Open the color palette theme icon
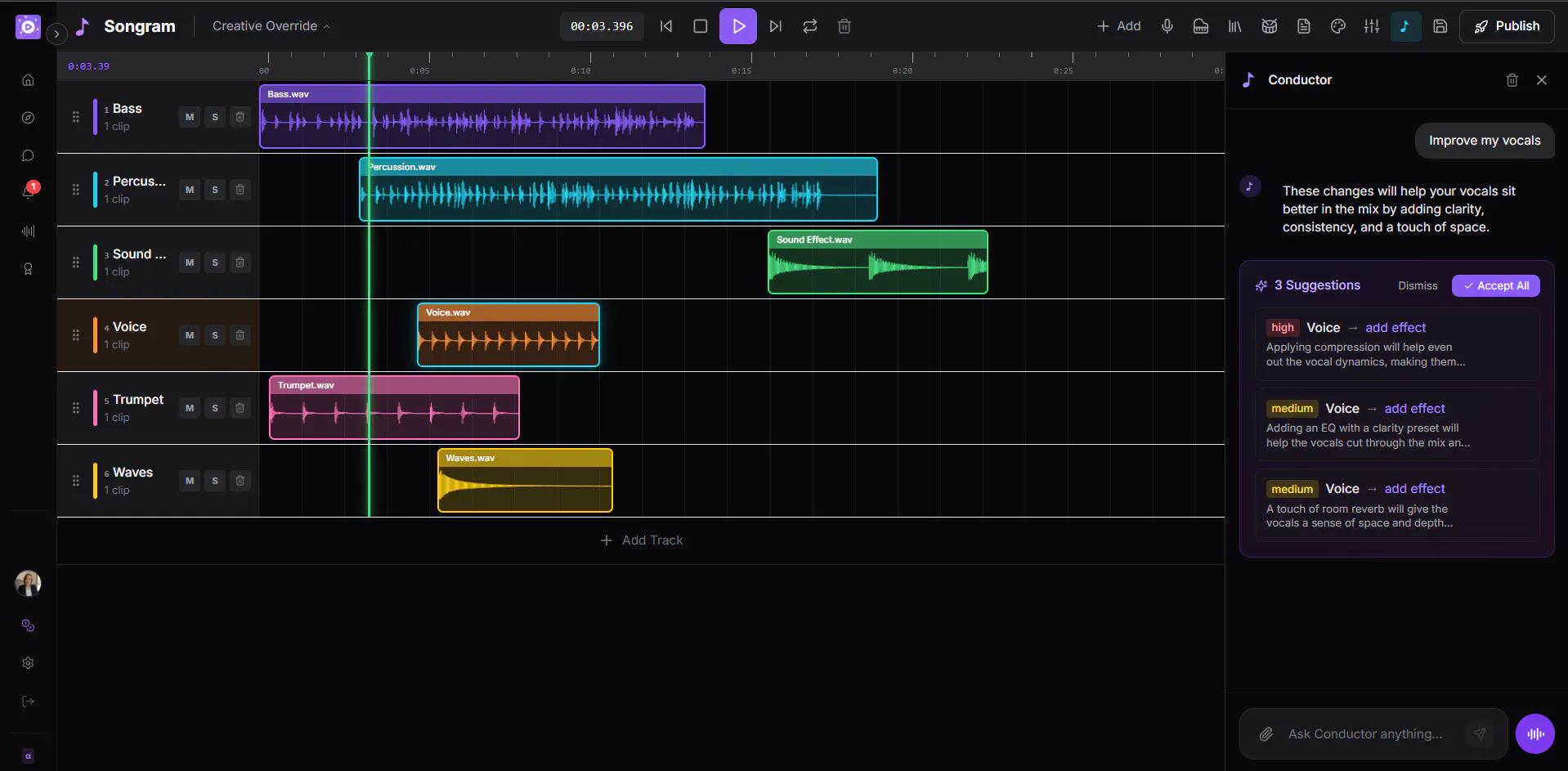Image resolution: width=1568 pixels, height=771 pixels. click(1338, 26)
